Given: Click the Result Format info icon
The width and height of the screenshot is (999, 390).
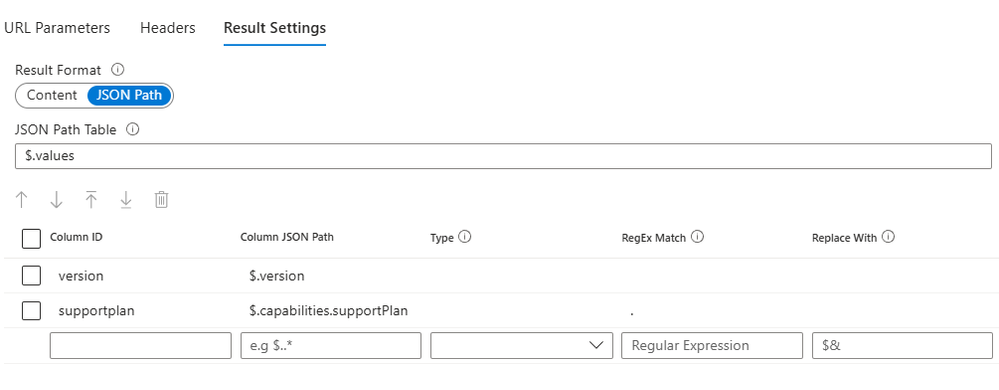Looking at the screenshot, I should pos(117,69).
